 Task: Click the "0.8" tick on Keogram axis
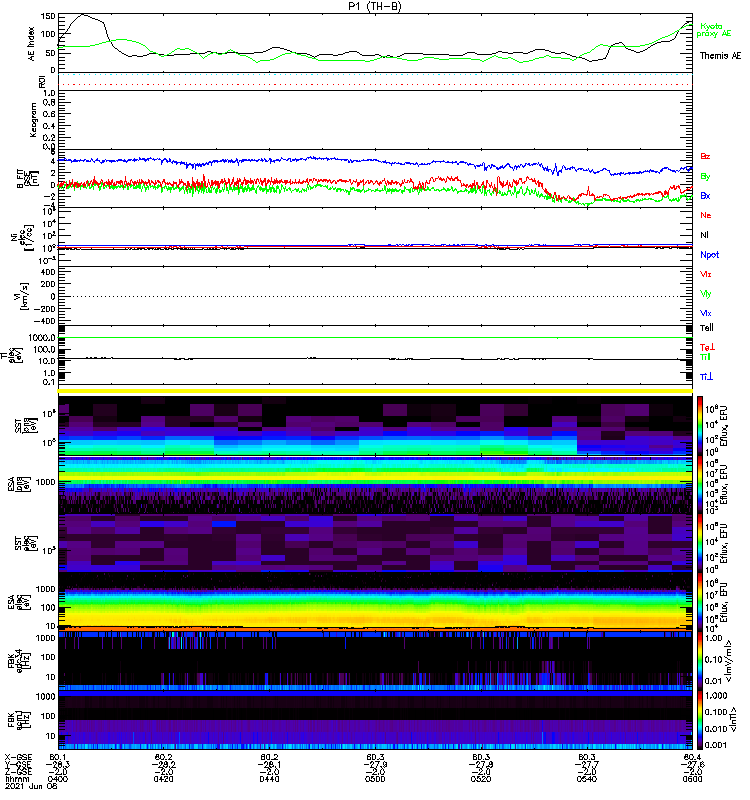49,102
